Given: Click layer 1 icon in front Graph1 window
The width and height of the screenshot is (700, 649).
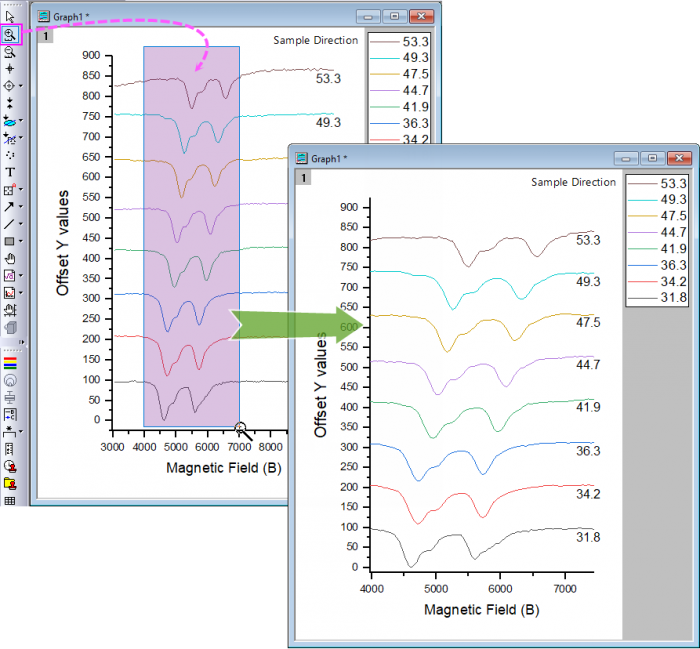Looking at the screenshot, I should pyautogui.click(x=303, y=178).
